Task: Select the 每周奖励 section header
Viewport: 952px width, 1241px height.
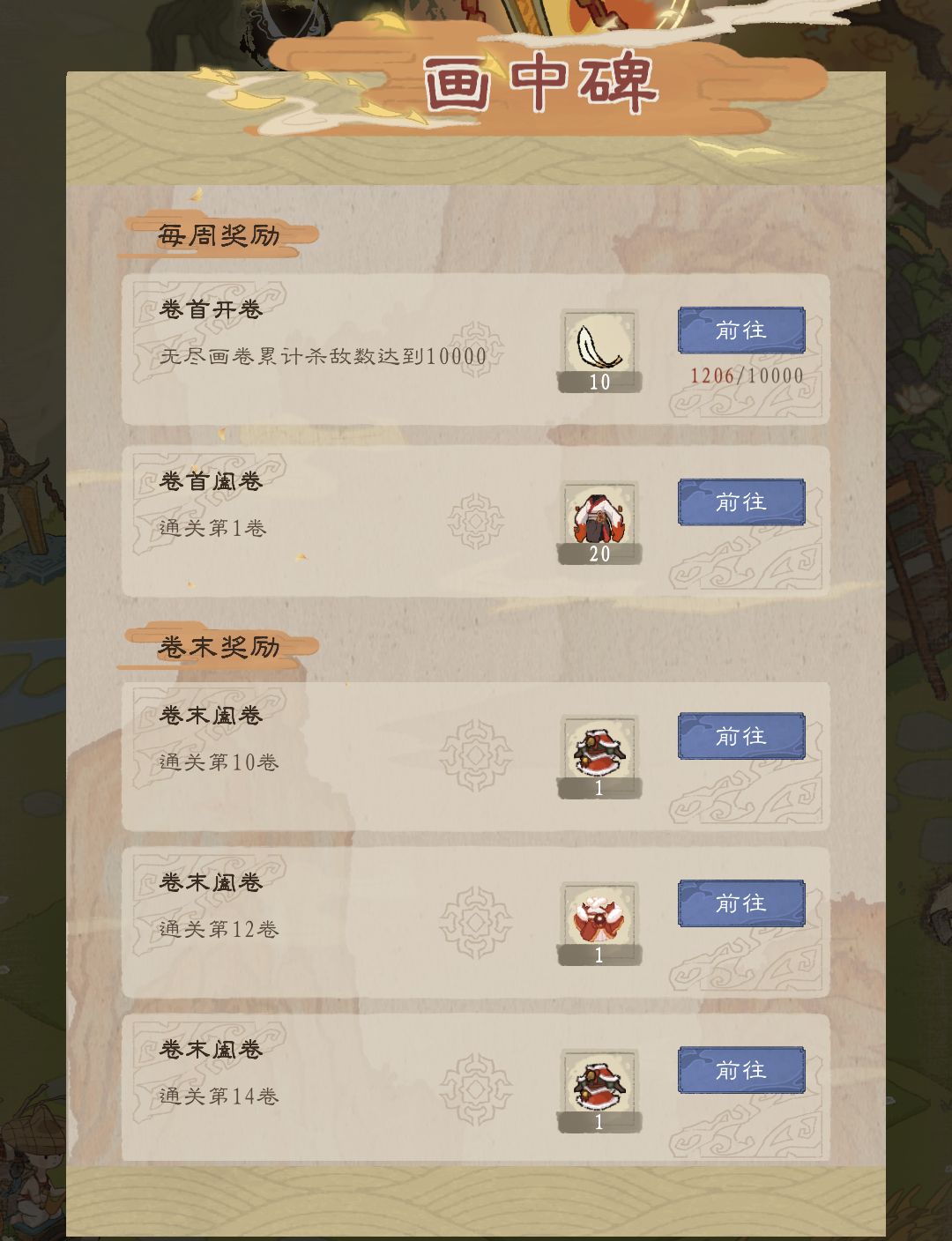Action: [x=219, y=235]
